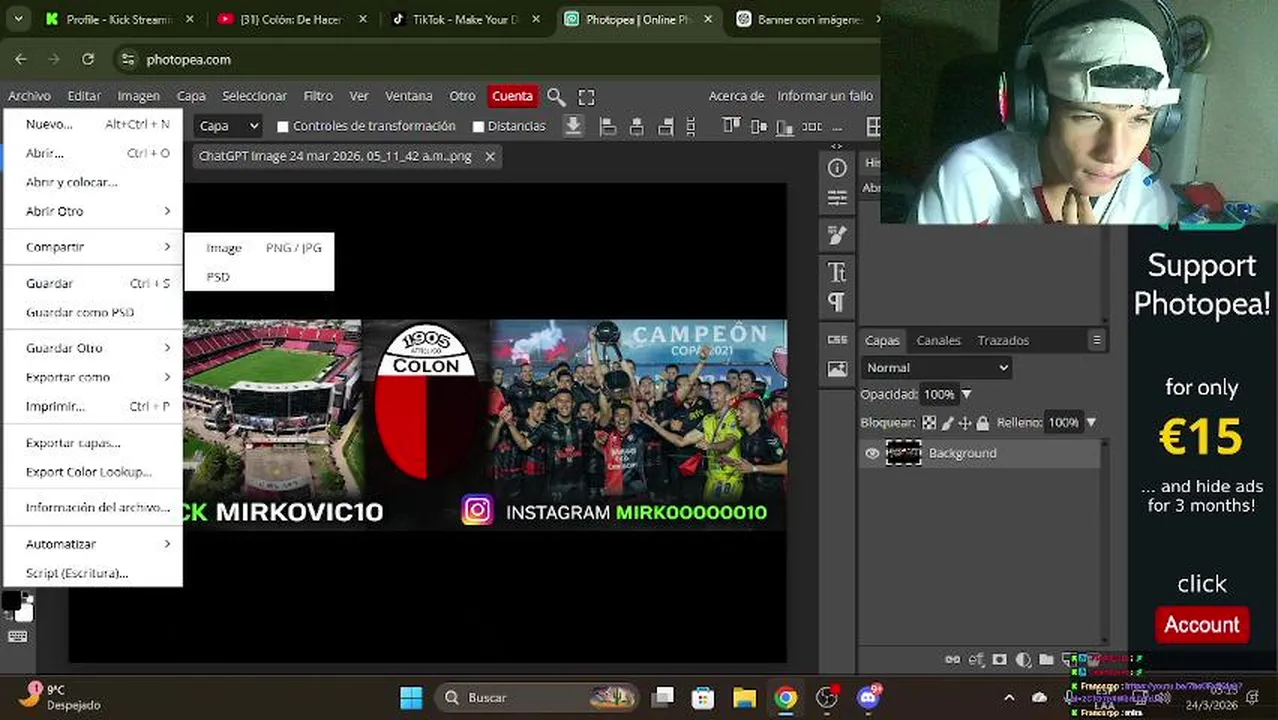This screenshot has width=1278, height=720.
Task: Select PSD in Compartir submenu
Action: pos(260,277)
